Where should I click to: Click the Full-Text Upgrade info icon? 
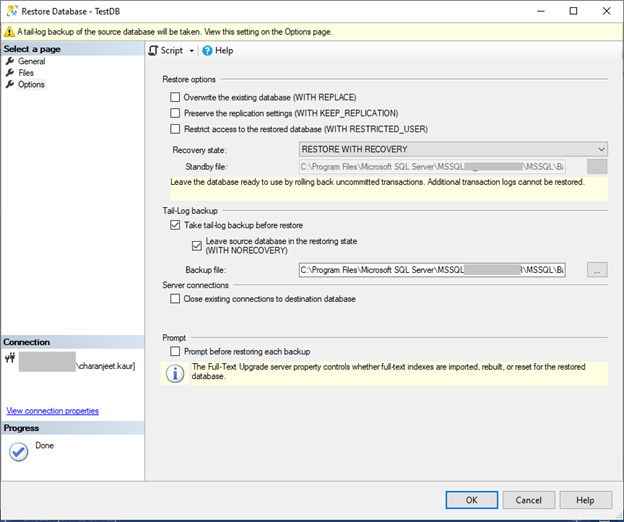[174, 373]
